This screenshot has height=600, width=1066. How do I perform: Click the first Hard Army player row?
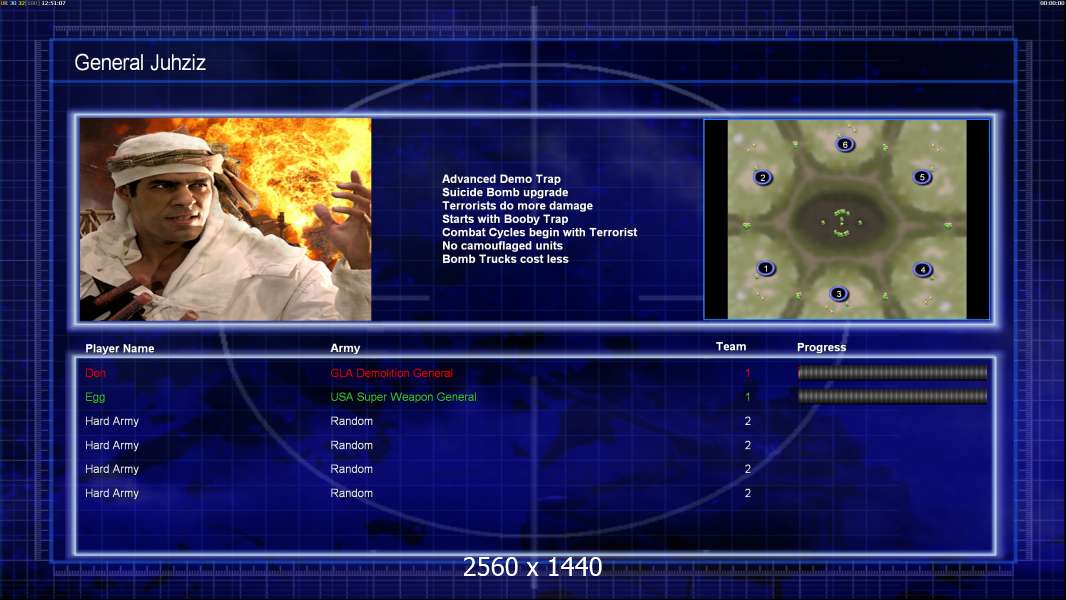(x=112, y=421)
